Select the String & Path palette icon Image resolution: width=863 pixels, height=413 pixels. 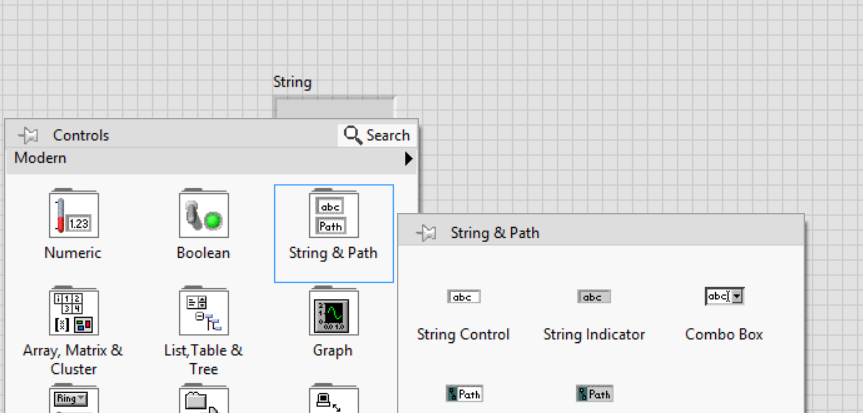tap(334, 215)
